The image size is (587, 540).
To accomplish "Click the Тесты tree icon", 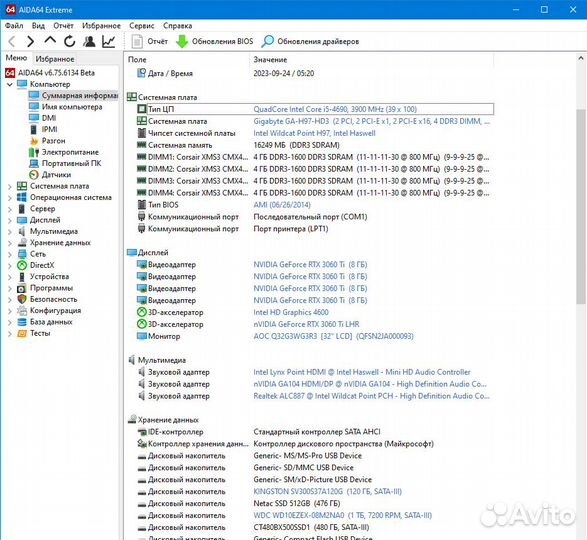I will 22,333.
